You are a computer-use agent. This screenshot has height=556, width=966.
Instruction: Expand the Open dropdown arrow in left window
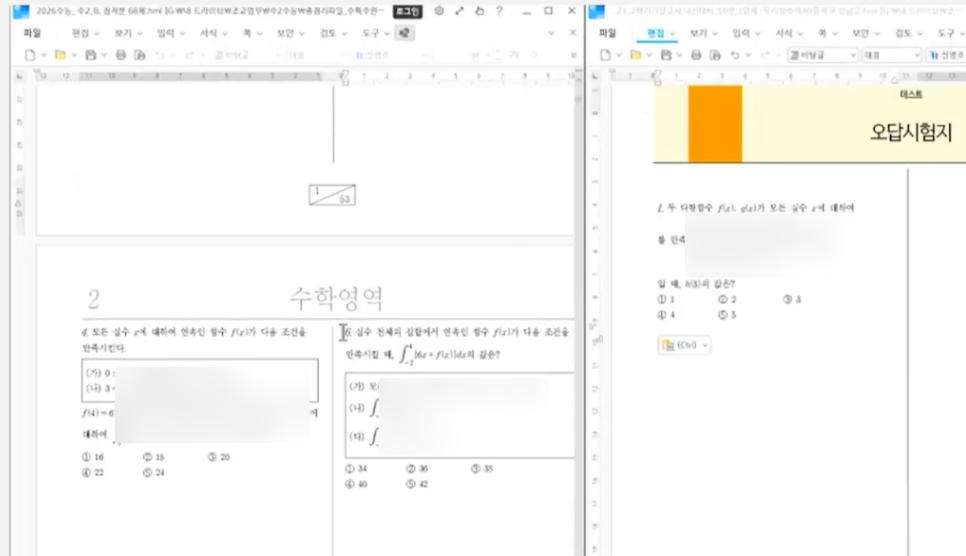[74, 55]
